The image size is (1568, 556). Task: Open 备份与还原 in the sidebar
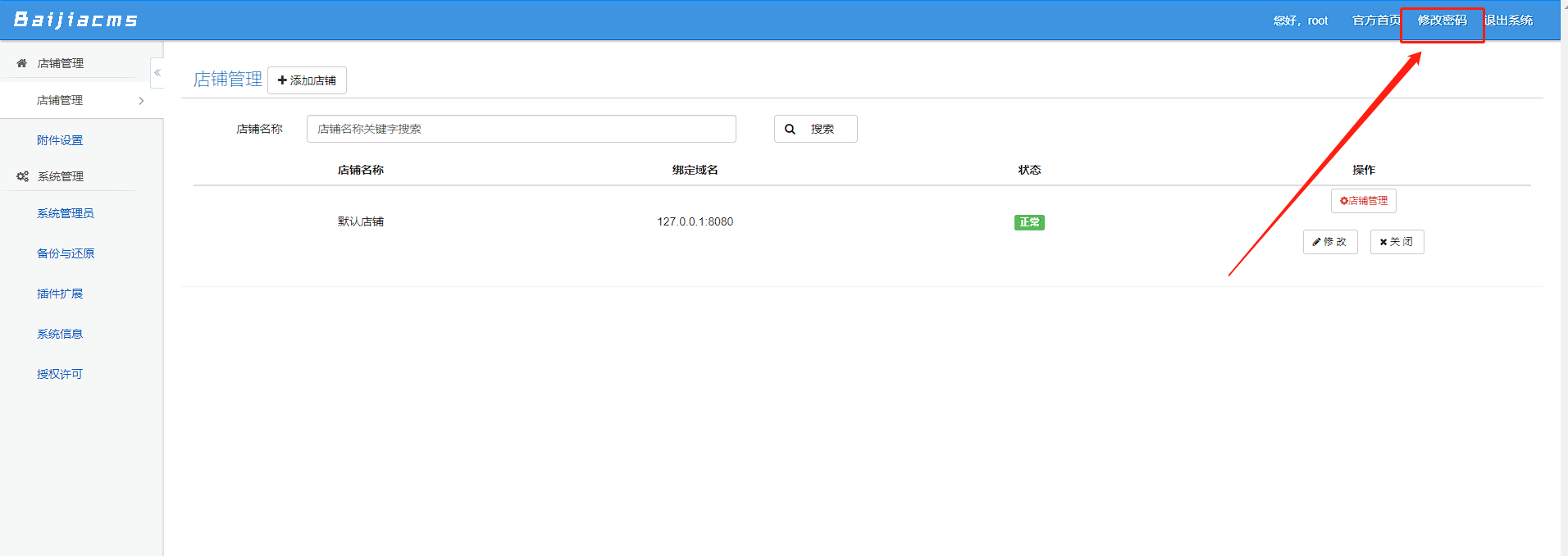click(66, 253)
